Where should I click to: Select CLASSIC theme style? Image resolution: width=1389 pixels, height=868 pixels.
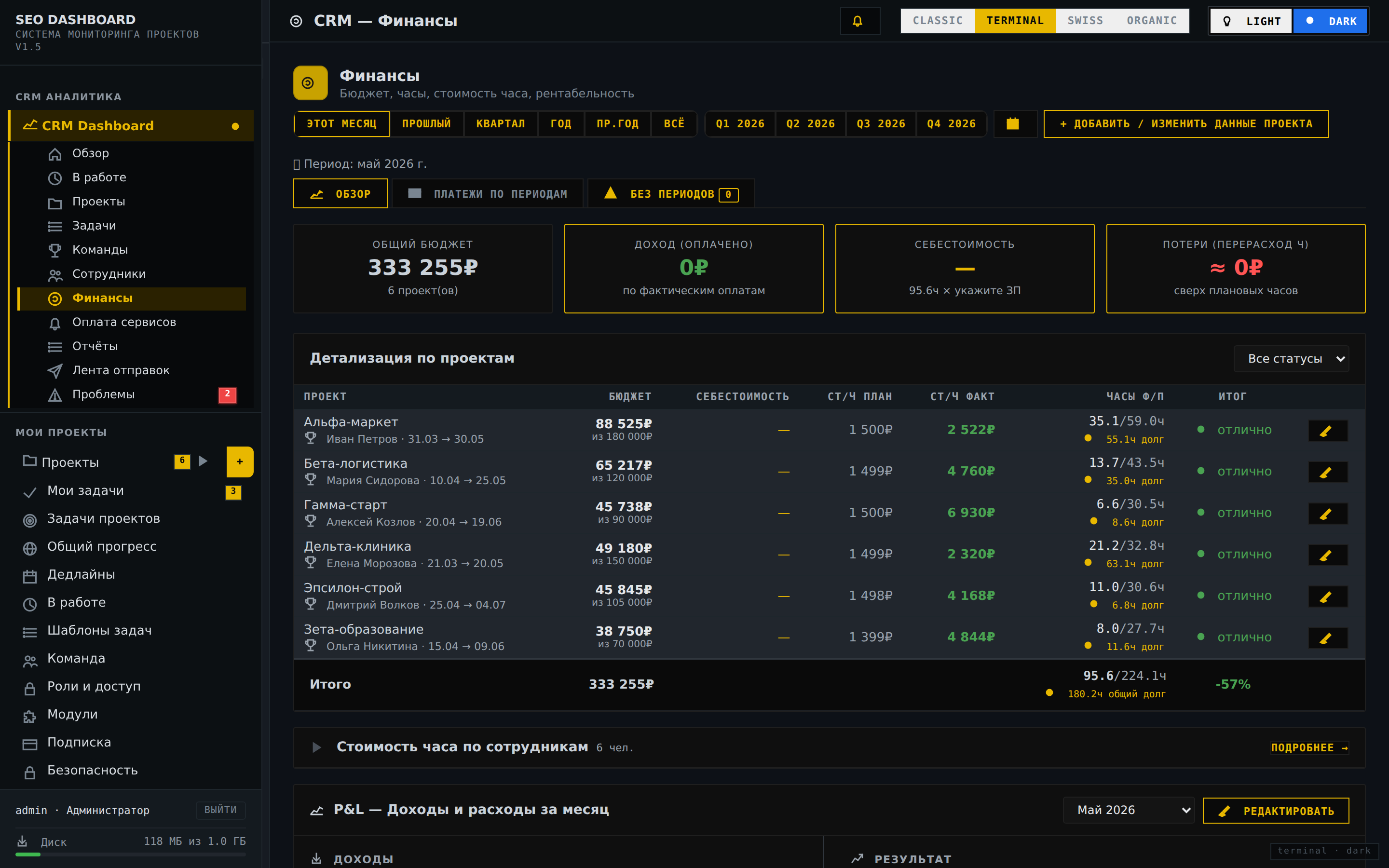(x=937, y=21)
